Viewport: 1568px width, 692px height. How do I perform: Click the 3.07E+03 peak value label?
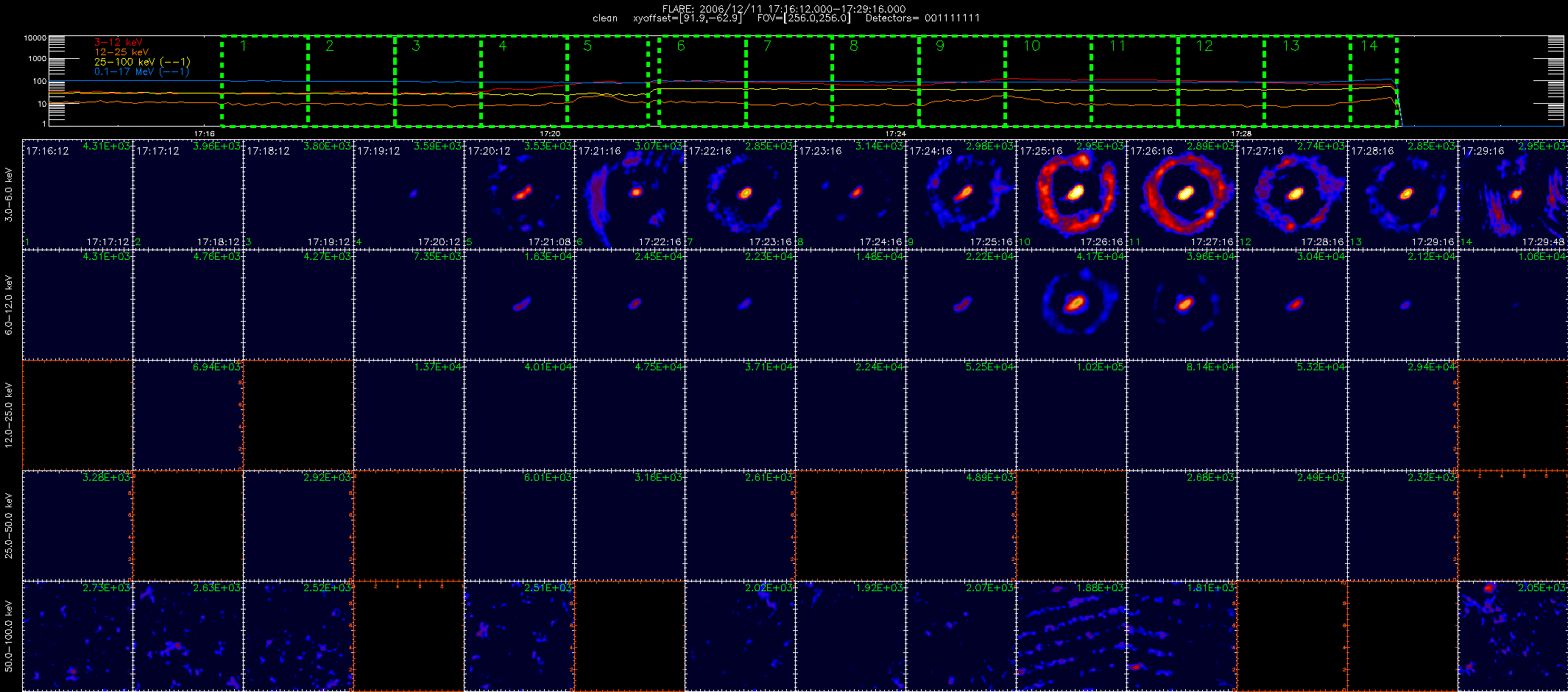pos(658,146)
